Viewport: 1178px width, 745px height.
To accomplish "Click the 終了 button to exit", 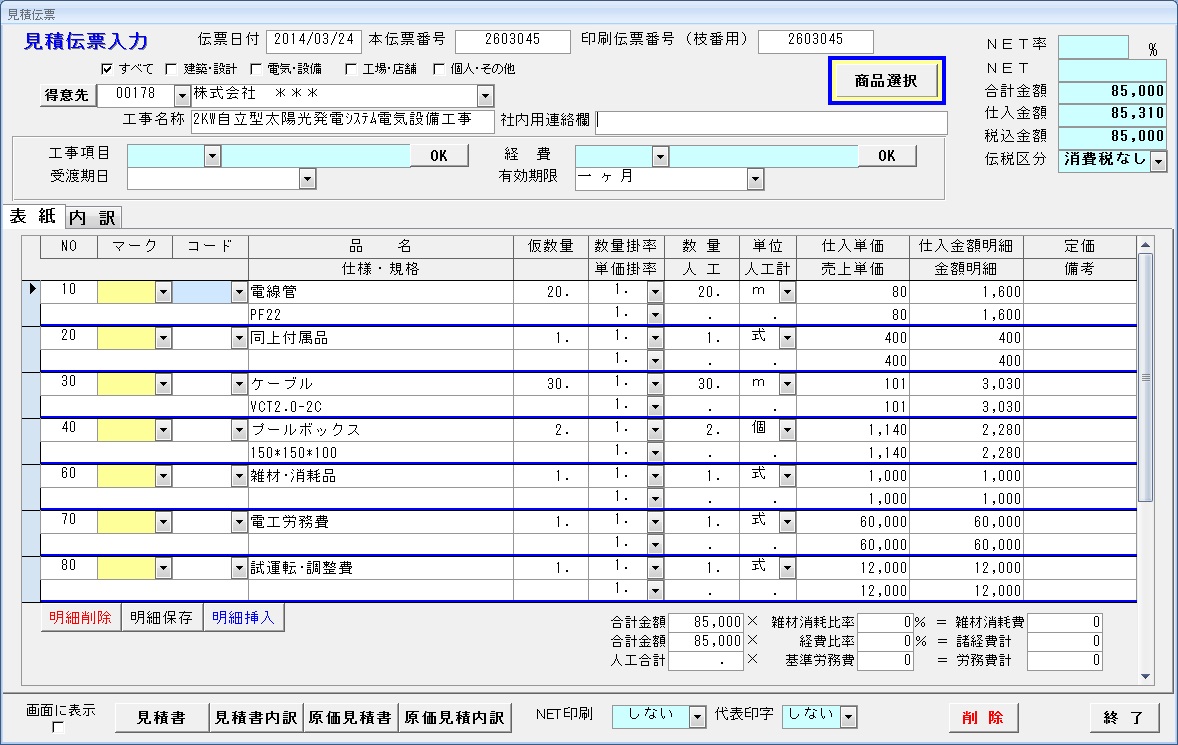I will 1123,717.
